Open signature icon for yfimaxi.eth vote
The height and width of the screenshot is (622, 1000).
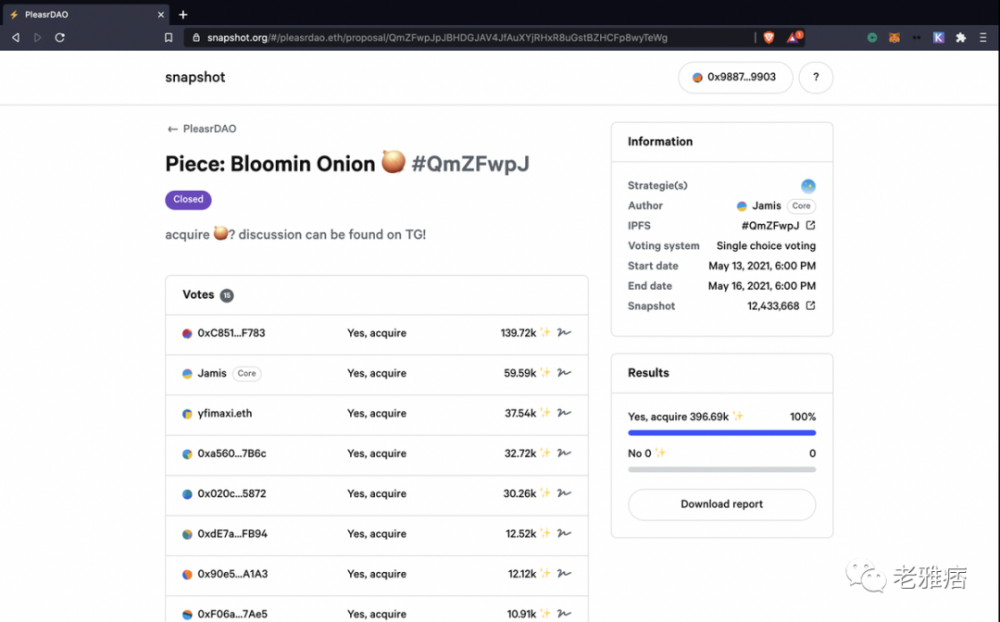tap(564, 413)
